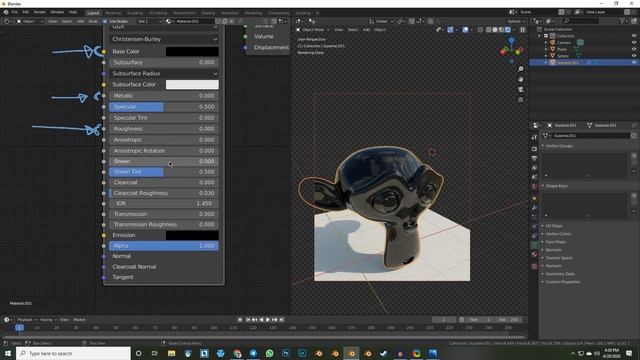The width and height of the screenshot is (640, 360).
Task: Click the Alpha value slider
Action: click(164, 246)
